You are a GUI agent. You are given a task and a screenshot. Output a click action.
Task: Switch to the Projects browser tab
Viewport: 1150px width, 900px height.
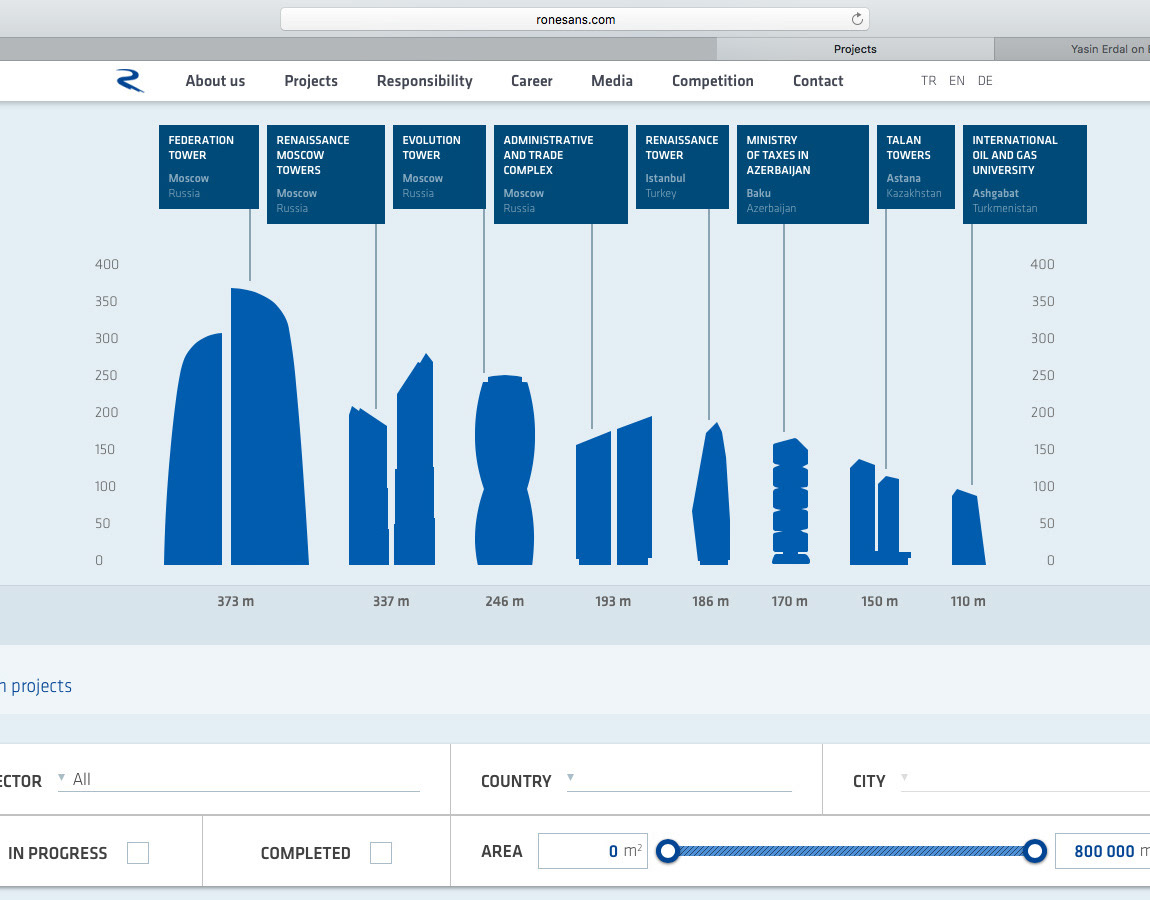[855, 49]
